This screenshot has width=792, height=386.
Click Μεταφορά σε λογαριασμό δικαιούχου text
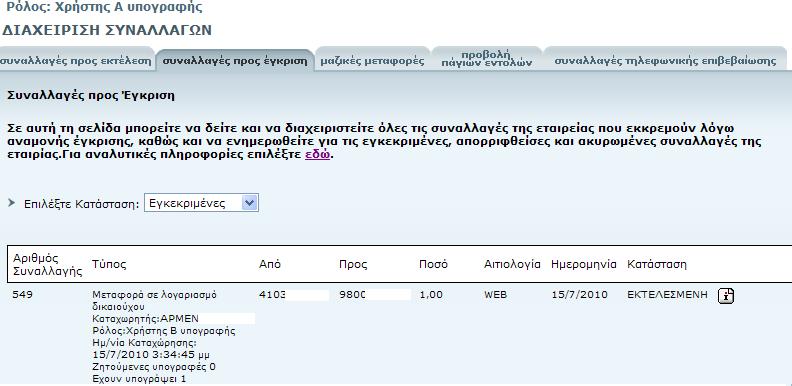155,301
